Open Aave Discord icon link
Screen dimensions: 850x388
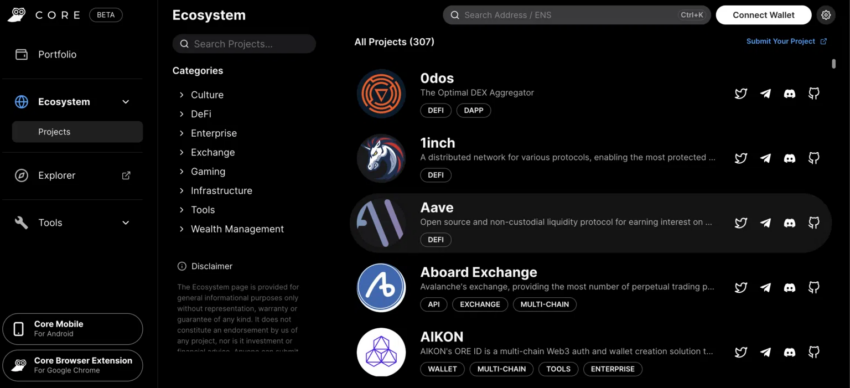[x=790, y=223]
